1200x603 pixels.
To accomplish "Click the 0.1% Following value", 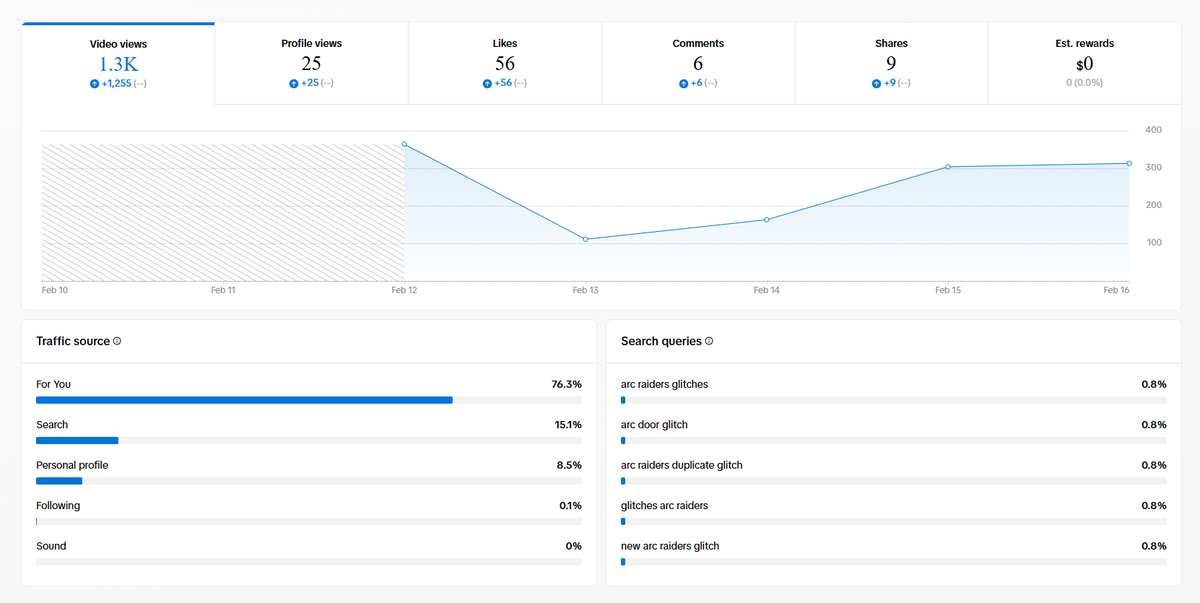I will (570, 506).
